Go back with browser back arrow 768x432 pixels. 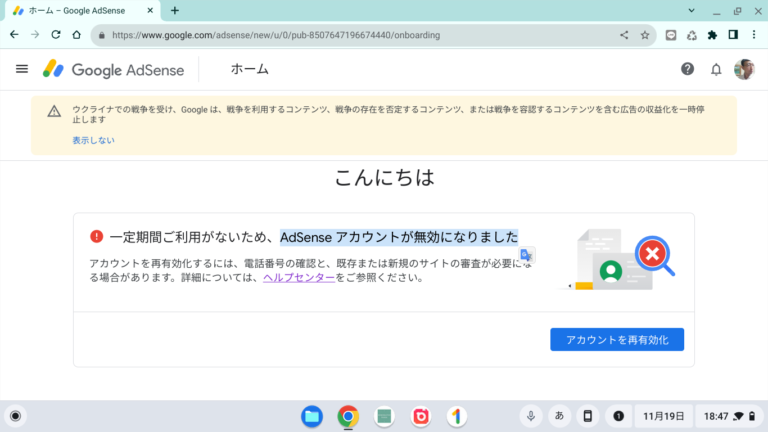[x=14, y=35]
